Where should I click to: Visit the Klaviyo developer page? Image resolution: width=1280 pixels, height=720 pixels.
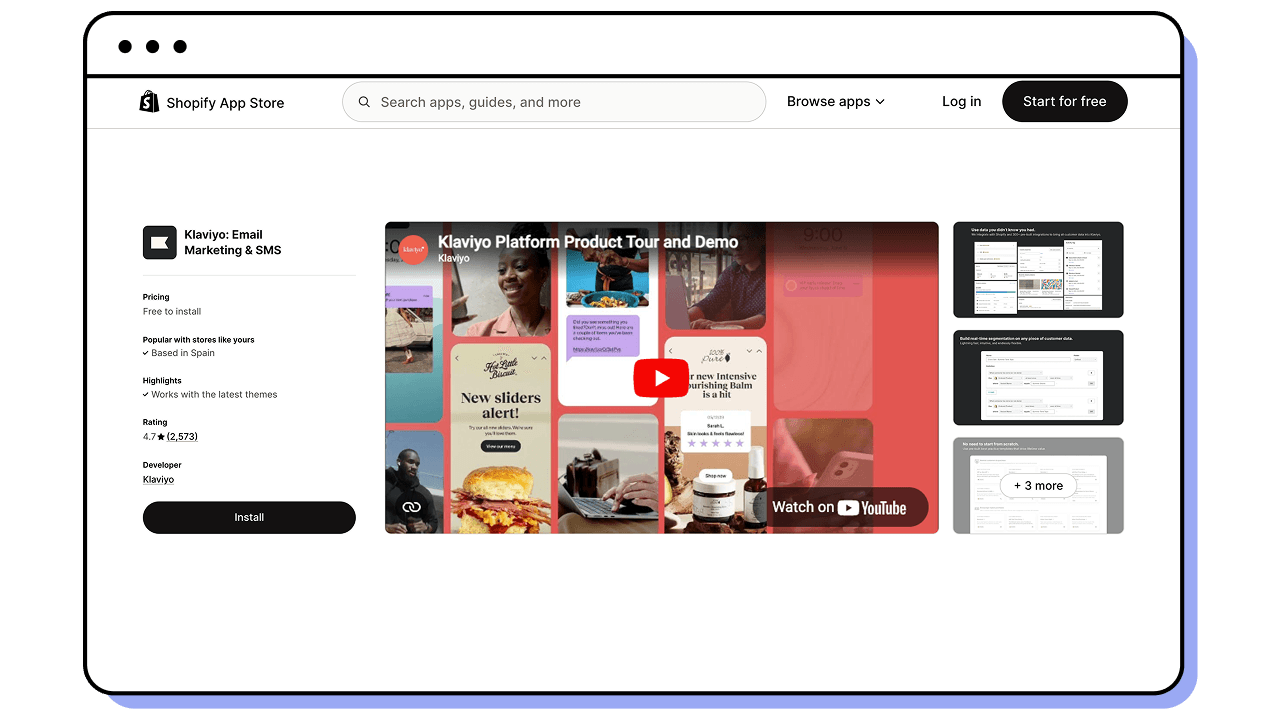click(158, 479)
